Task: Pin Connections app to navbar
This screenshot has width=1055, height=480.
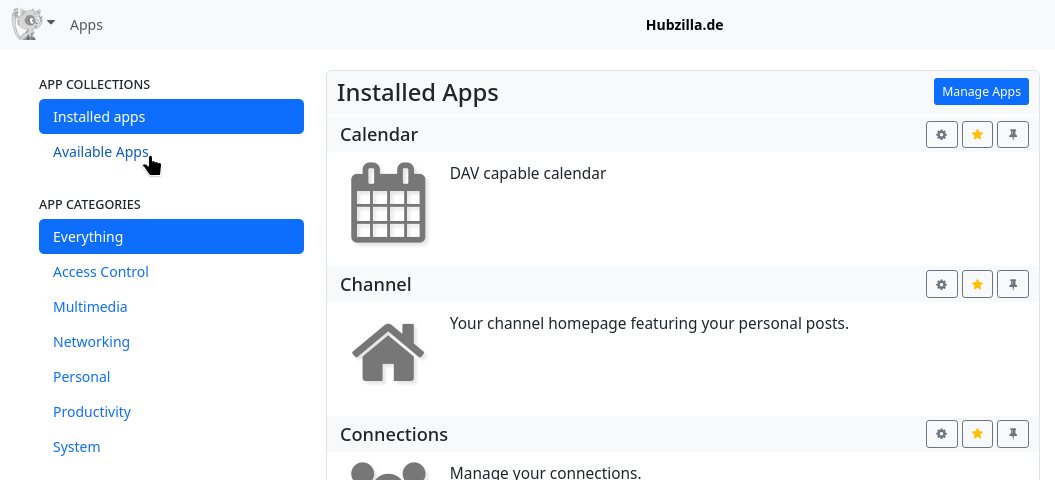Action: point(1013,434)
